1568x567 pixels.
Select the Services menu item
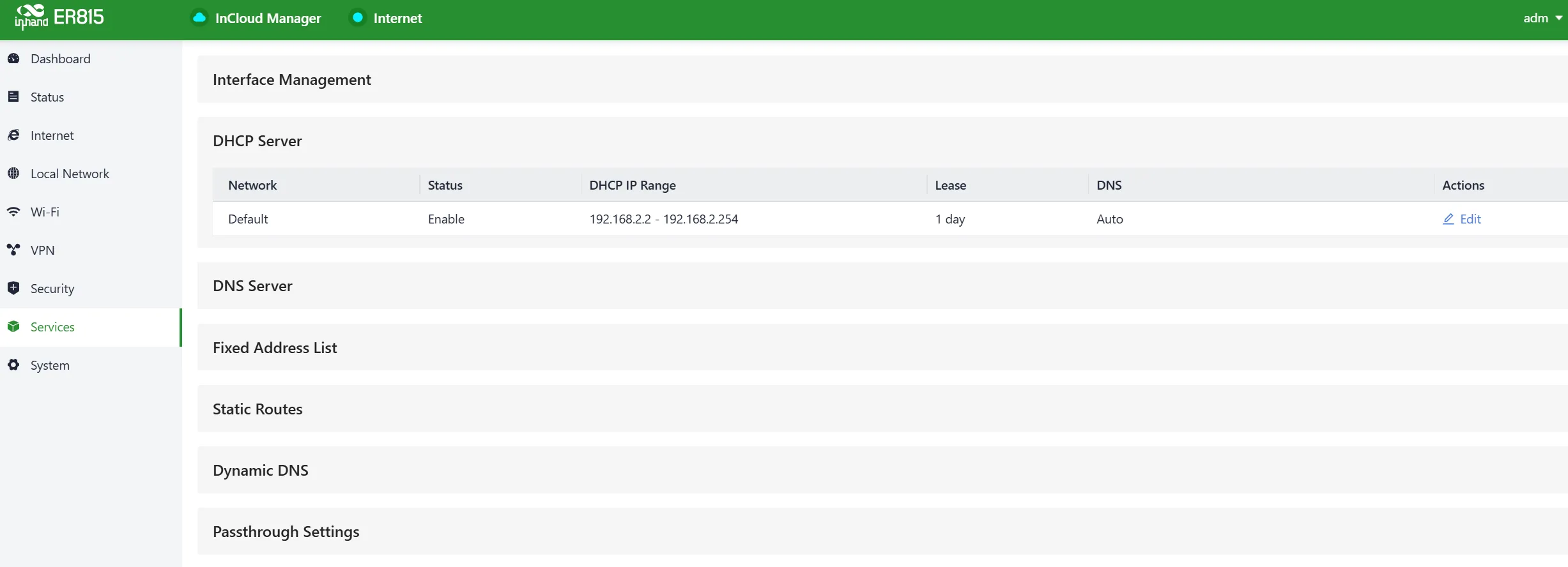pyautogui.click(x=91, y=327)
